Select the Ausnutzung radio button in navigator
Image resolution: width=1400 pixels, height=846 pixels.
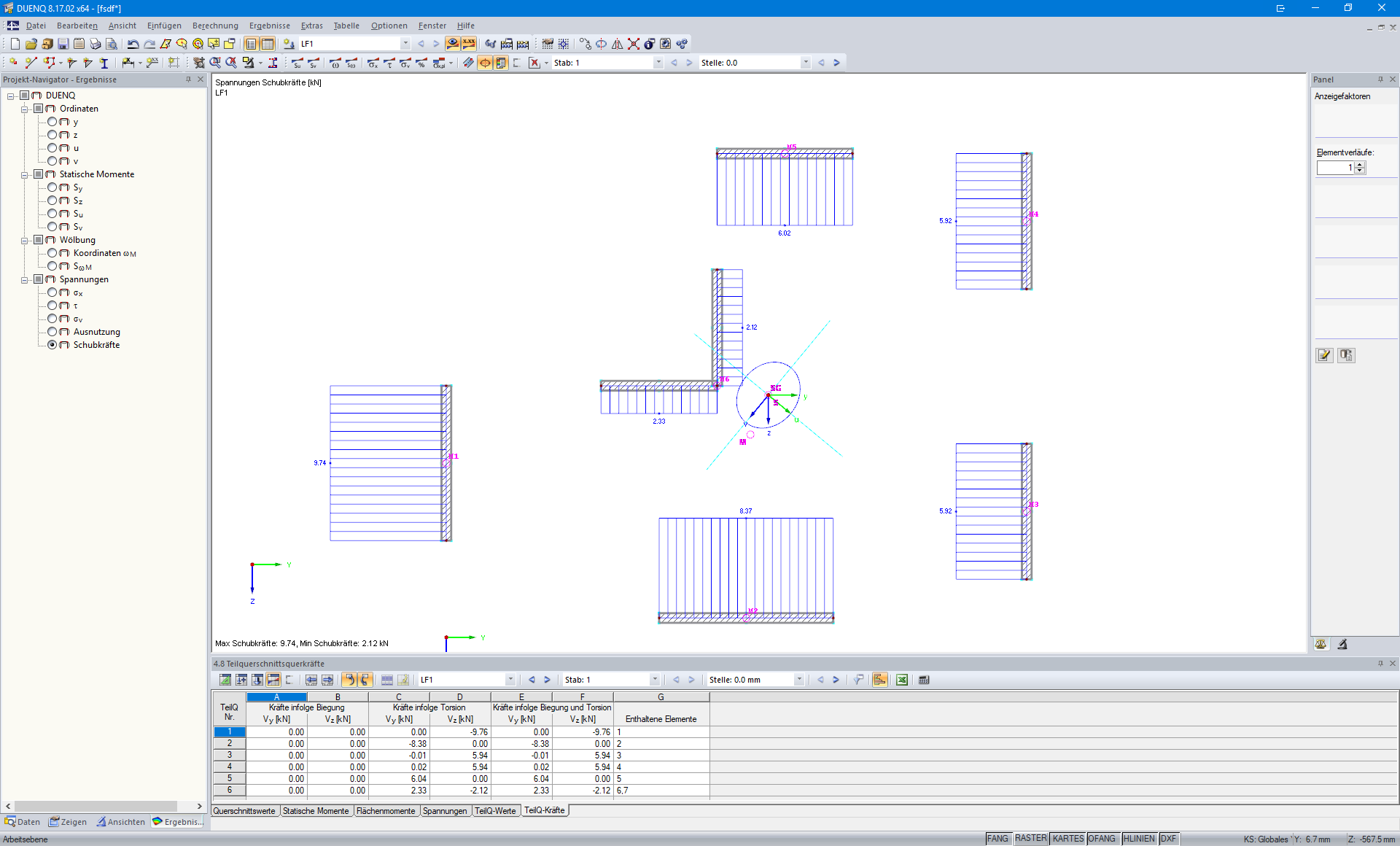point(52,332)
